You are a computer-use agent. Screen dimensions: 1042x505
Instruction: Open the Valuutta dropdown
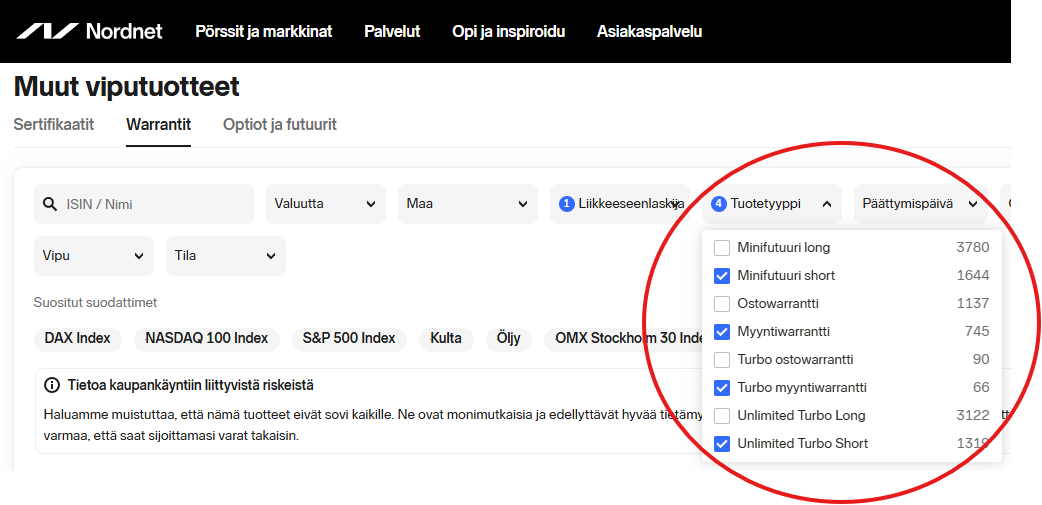[326, 204]
